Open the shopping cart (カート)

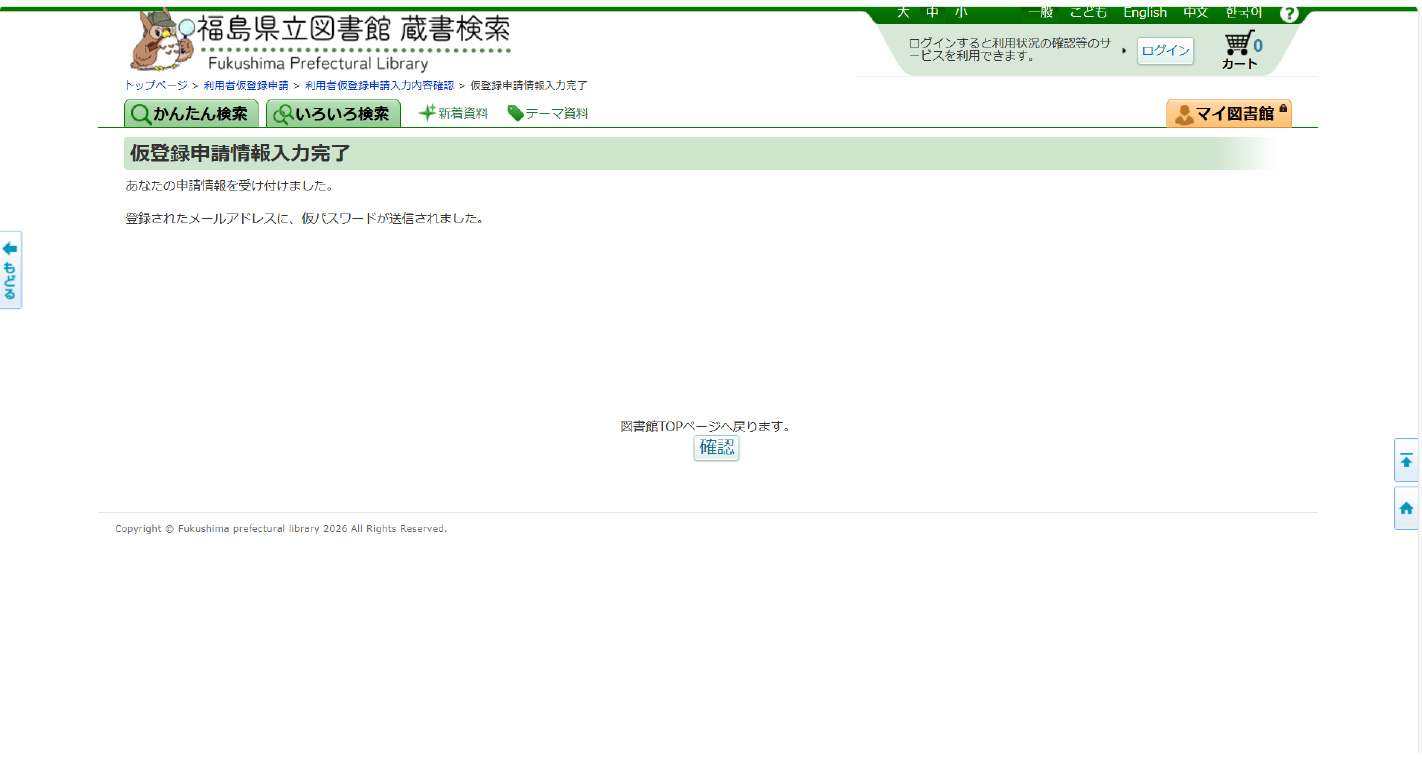(x=1241, y=50)
